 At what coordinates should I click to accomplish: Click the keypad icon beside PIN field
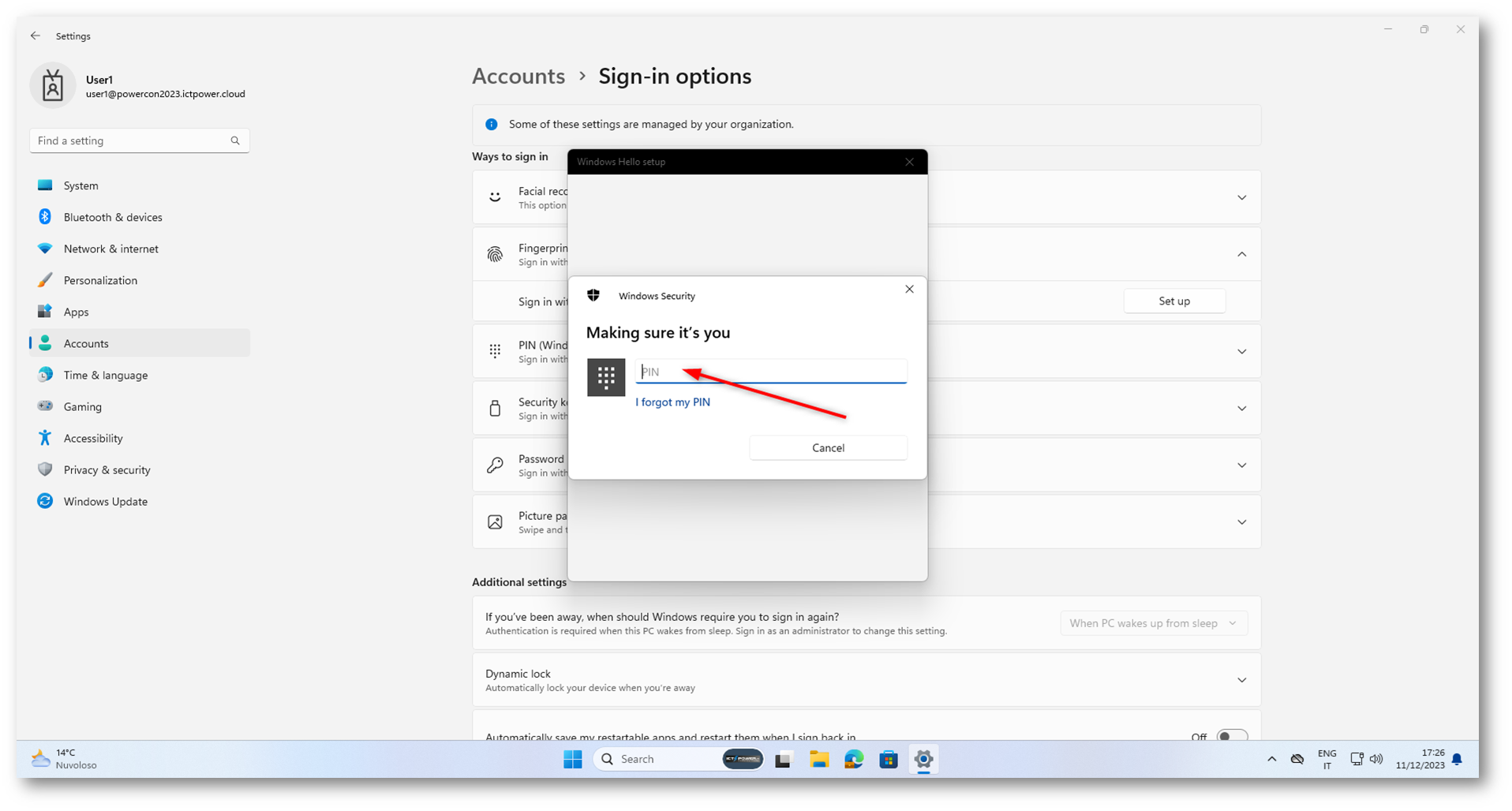(606, 377)
